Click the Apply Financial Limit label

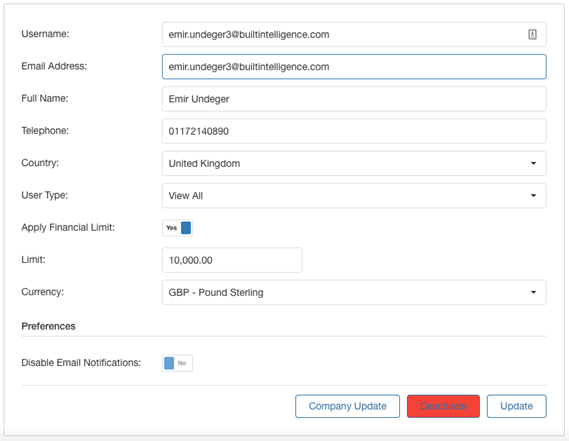68,228
